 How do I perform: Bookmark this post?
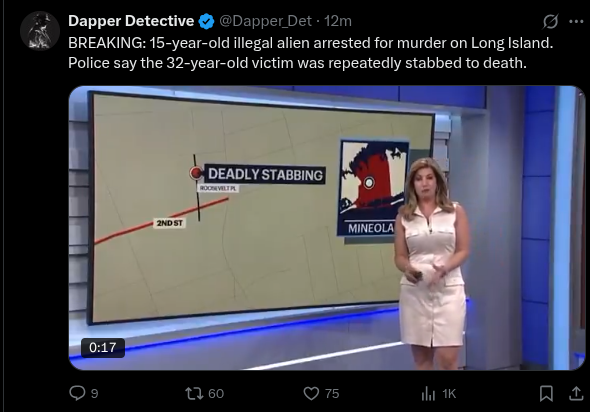[x=546, y=394]
